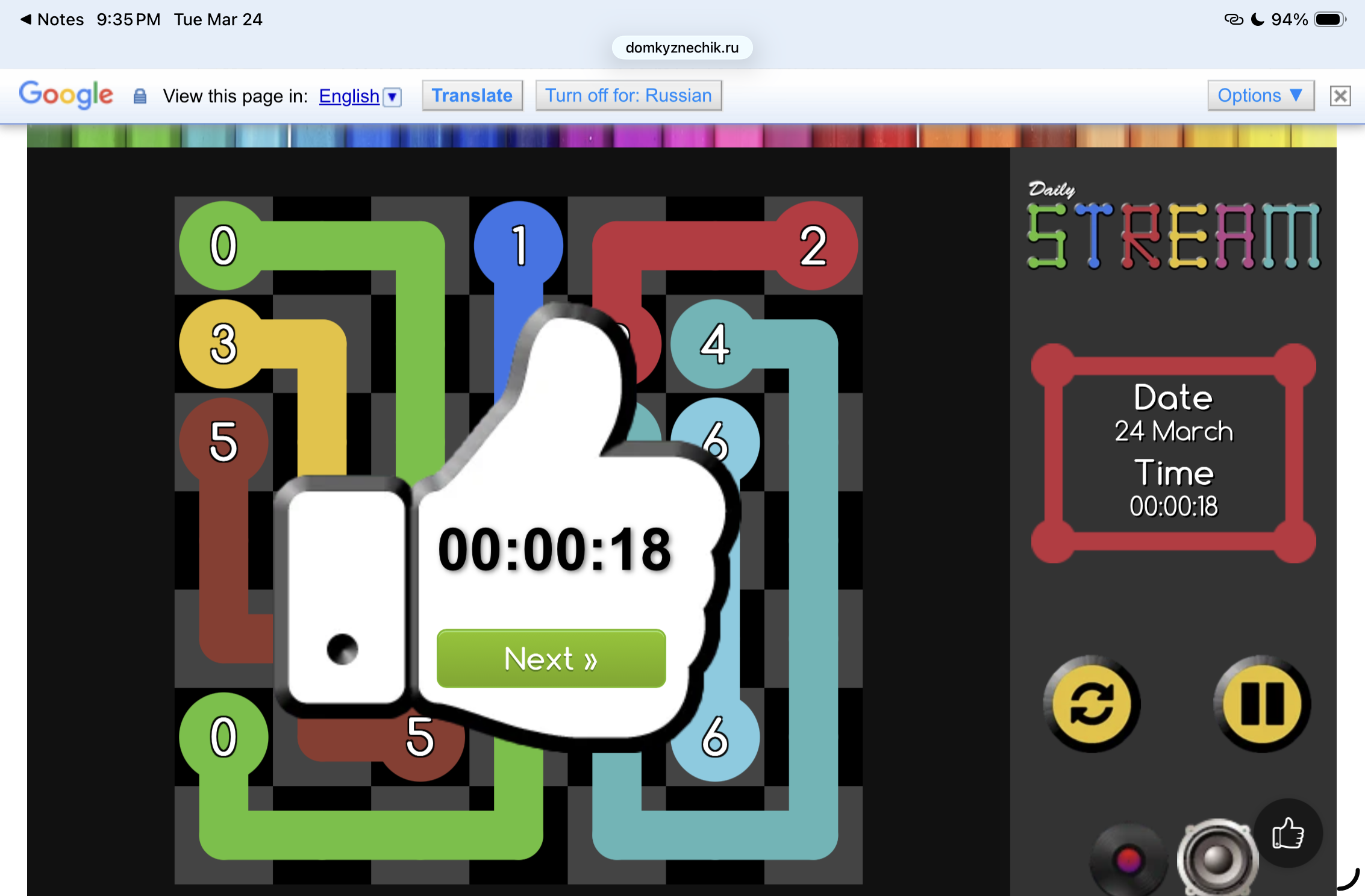The width and height of the screenshot is (1365, 896).
Task: Click the thumbs-up like icon
Action: pyautogui.click(x=1288, y=833)
